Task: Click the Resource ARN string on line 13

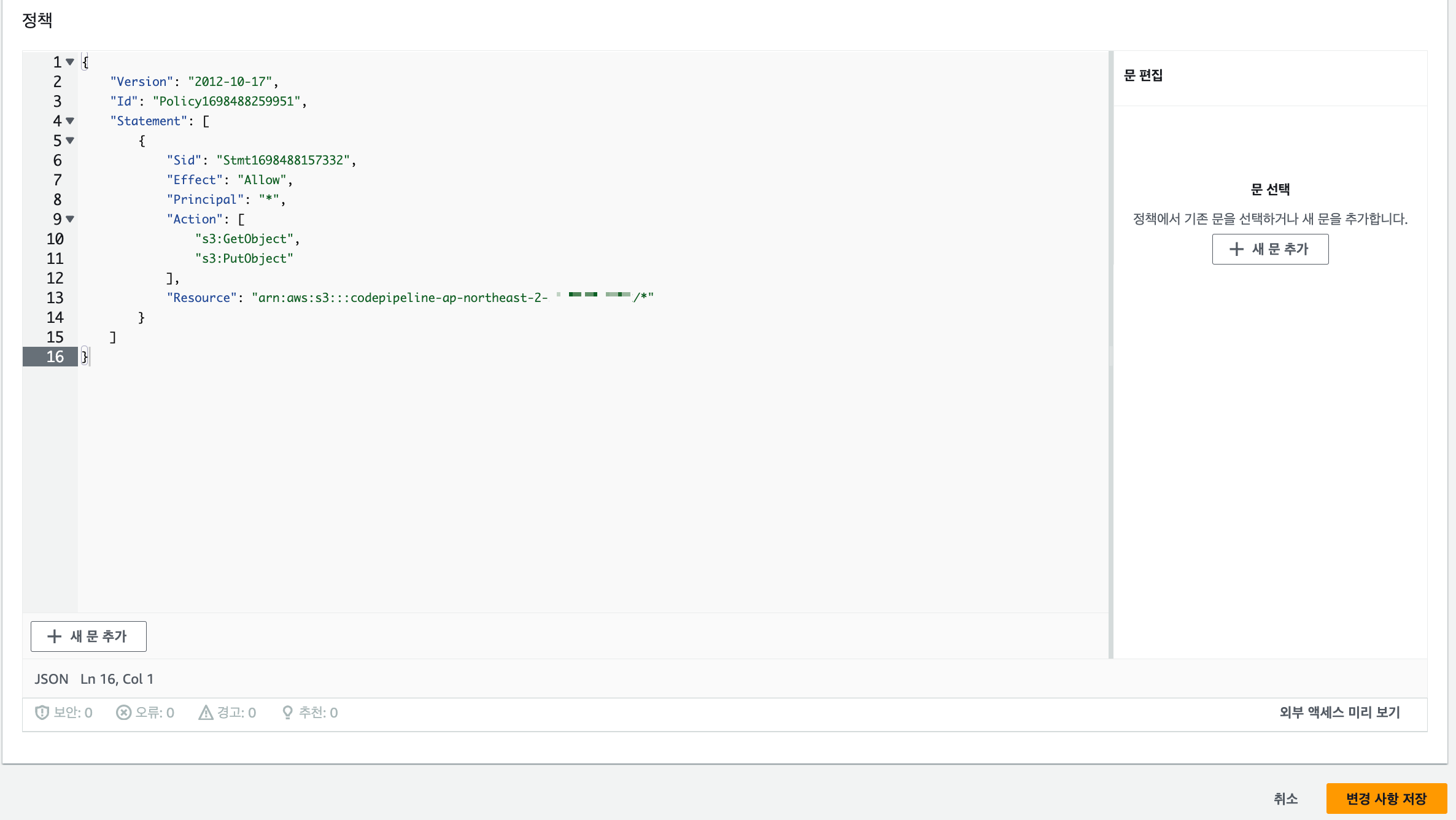Action: click(453, 298)
